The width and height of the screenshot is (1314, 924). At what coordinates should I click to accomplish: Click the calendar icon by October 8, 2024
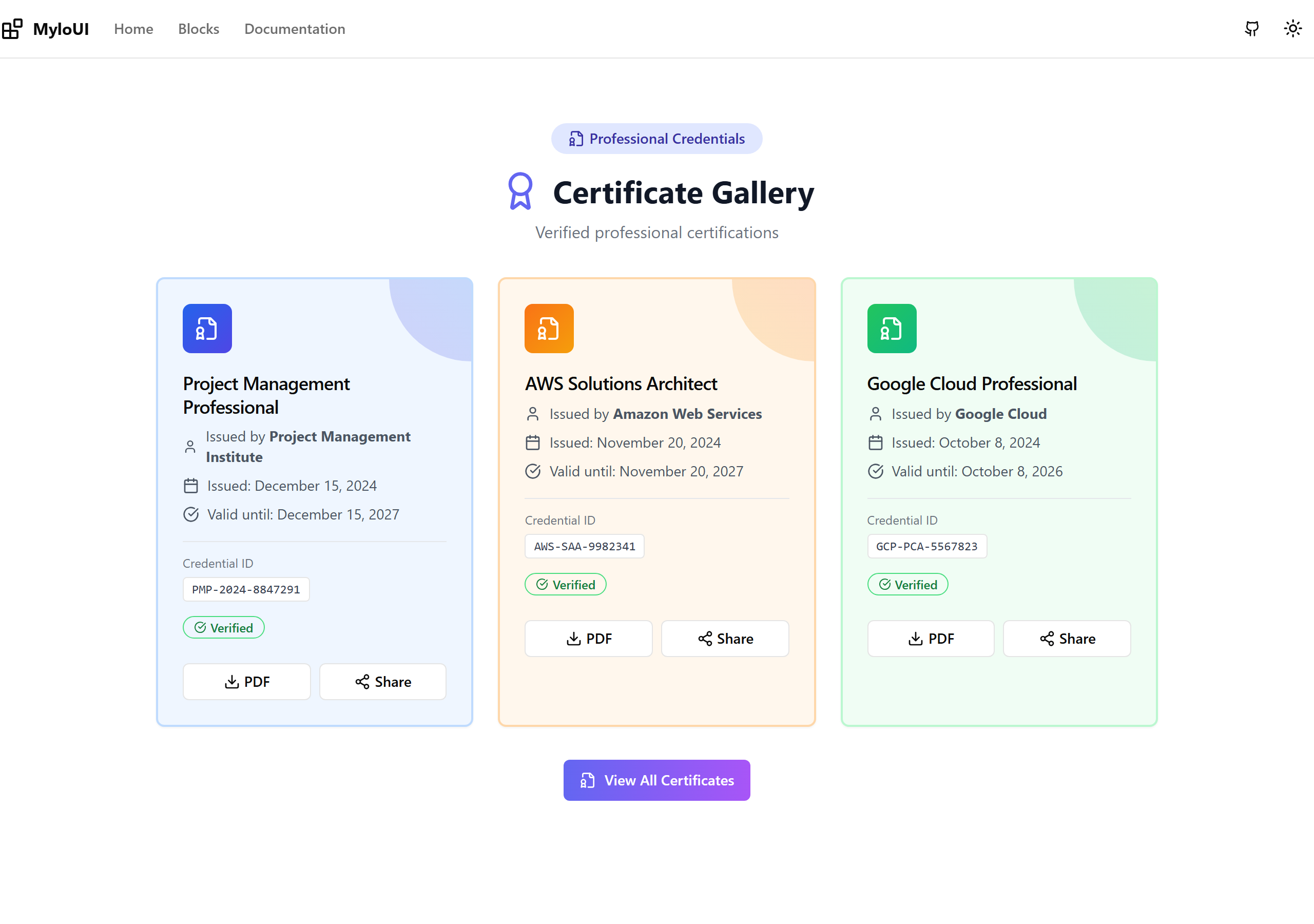coord(875,442)
